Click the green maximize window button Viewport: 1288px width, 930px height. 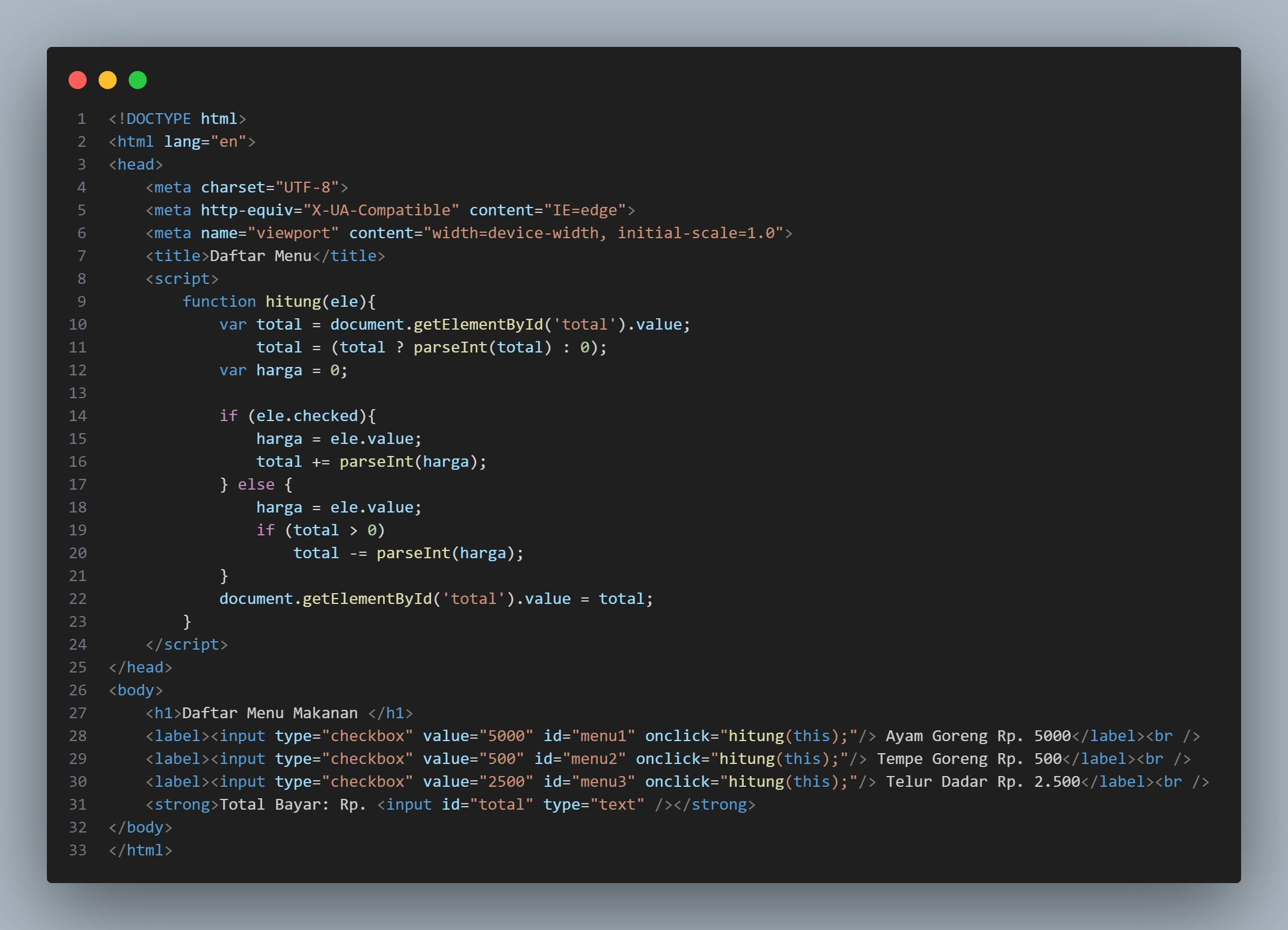click(x=138, y=79)
